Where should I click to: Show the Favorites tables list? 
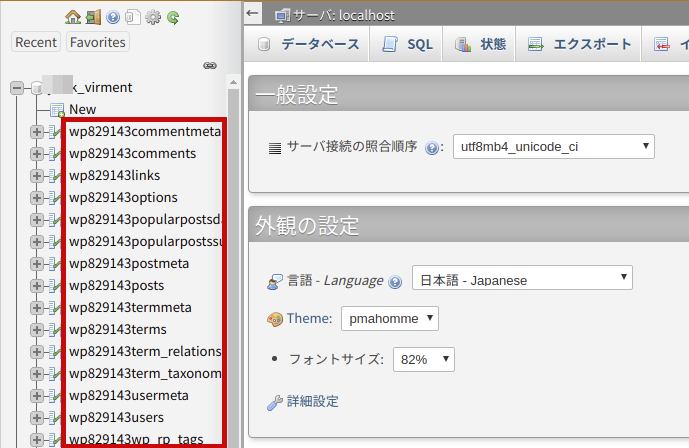[98, 42]
